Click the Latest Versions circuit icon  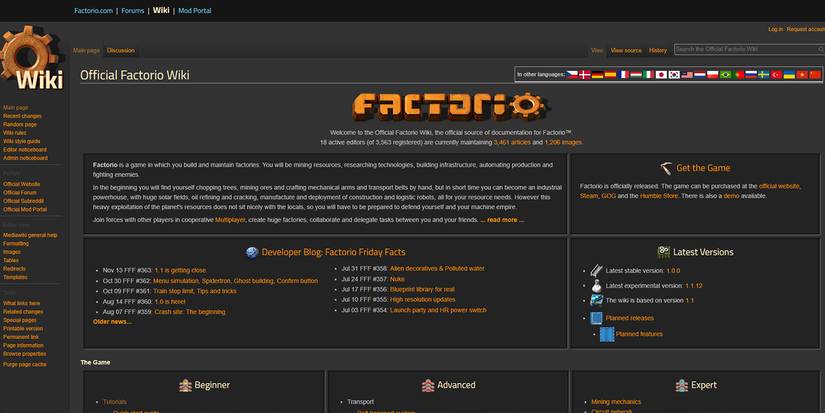(663, 252)
